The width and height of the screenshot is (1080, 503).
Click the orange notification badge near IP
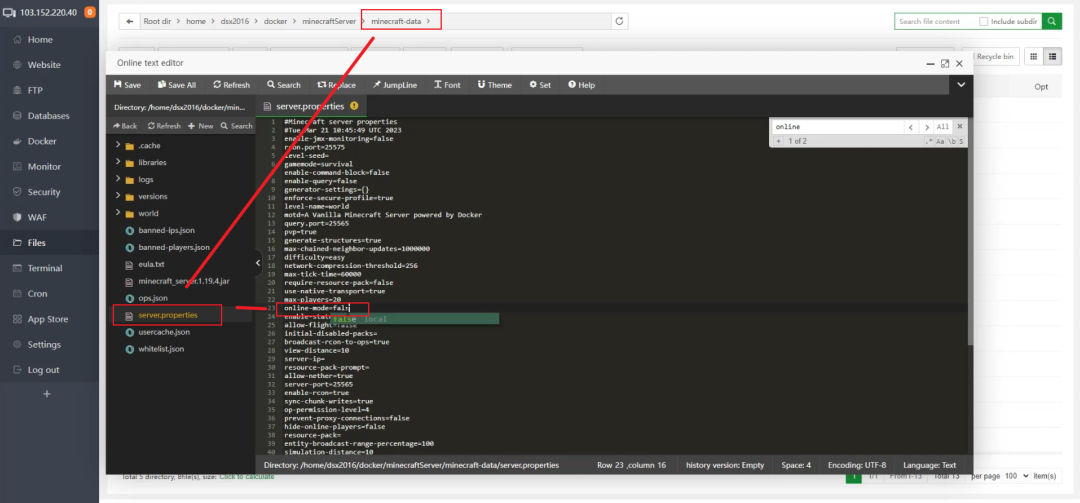[x=90, y=12]
